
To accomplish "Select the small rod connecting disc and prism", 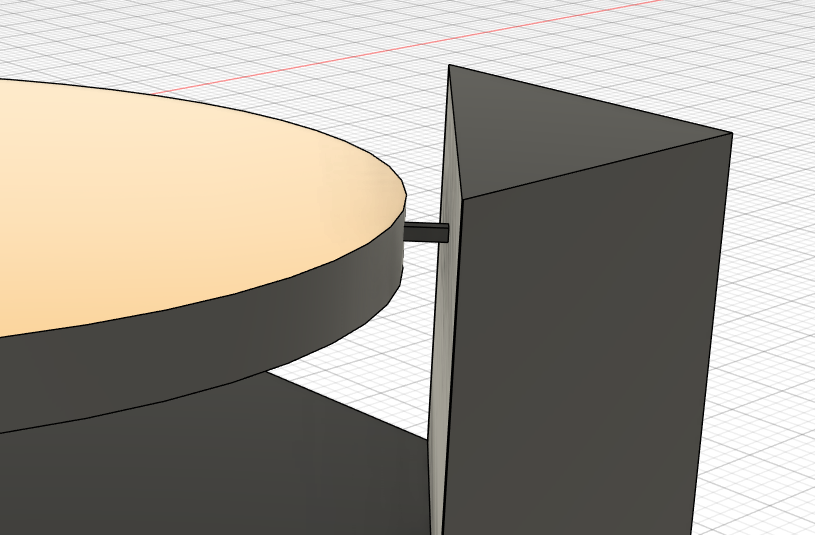I will coord(426,233).
